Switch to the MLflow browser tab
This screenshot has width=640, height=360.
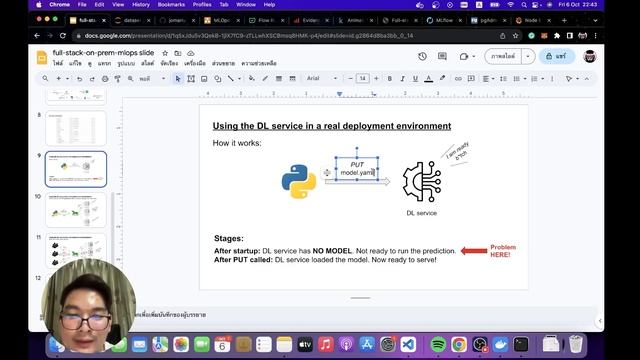tap(445, 20)
